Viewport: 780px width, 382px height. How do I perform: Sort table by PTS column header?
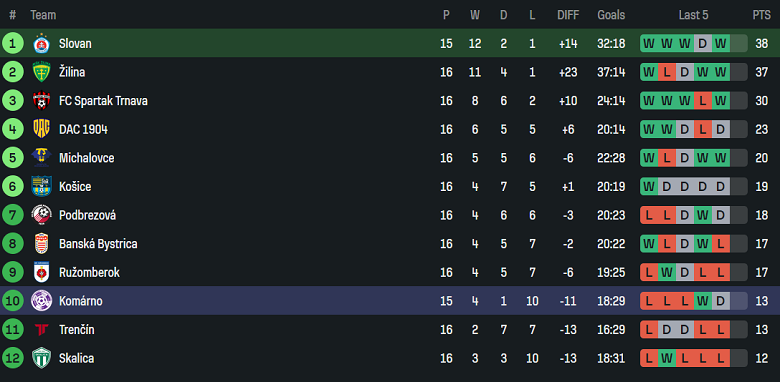761,15
